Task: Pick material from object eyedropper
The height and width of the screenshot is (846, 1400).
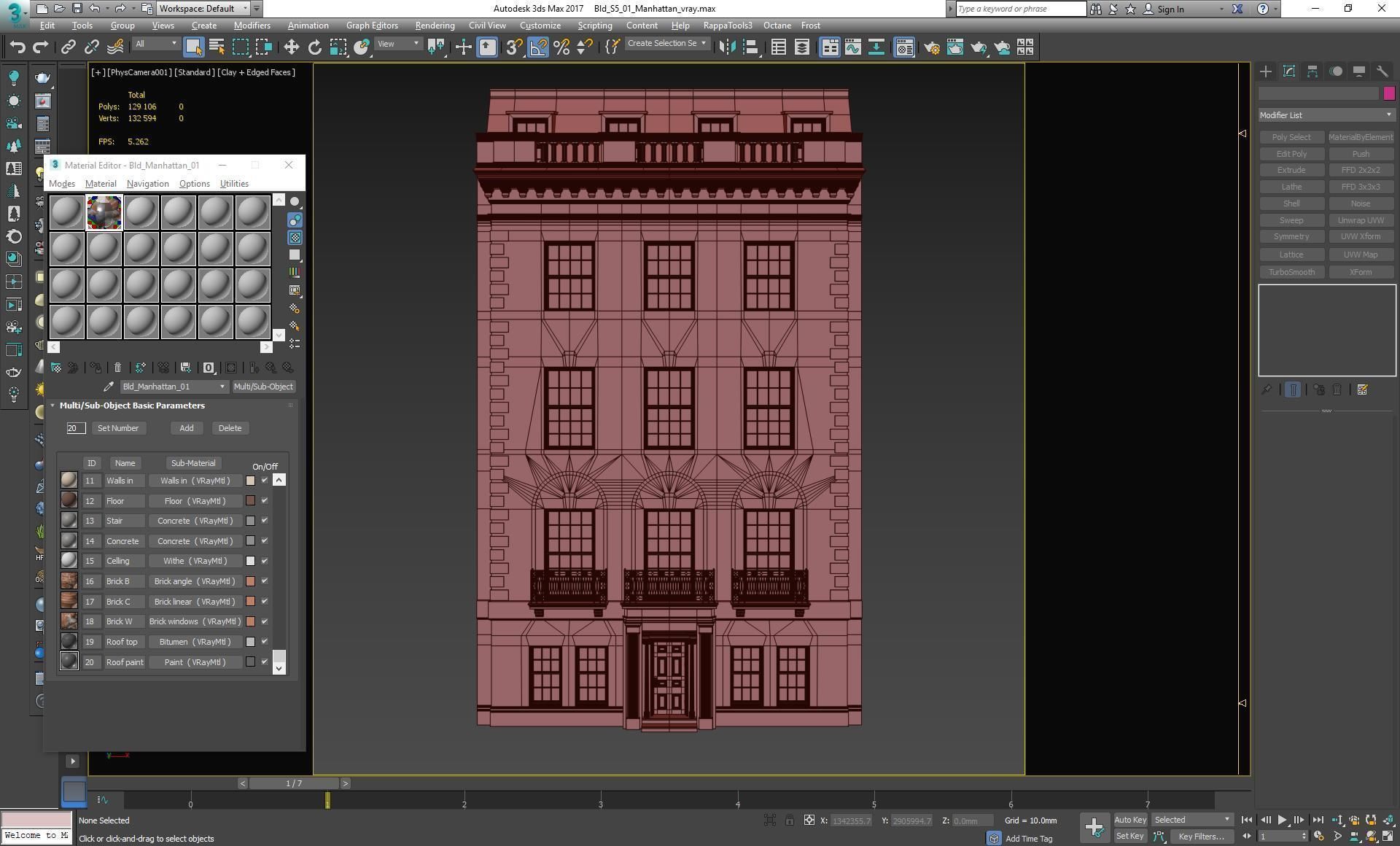Action: (109, 387)
